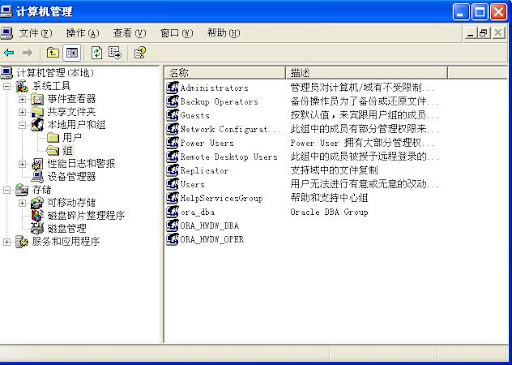512x365 pixels.
Task: Open the 帮助(H) menu
Action: pos(223,33)
